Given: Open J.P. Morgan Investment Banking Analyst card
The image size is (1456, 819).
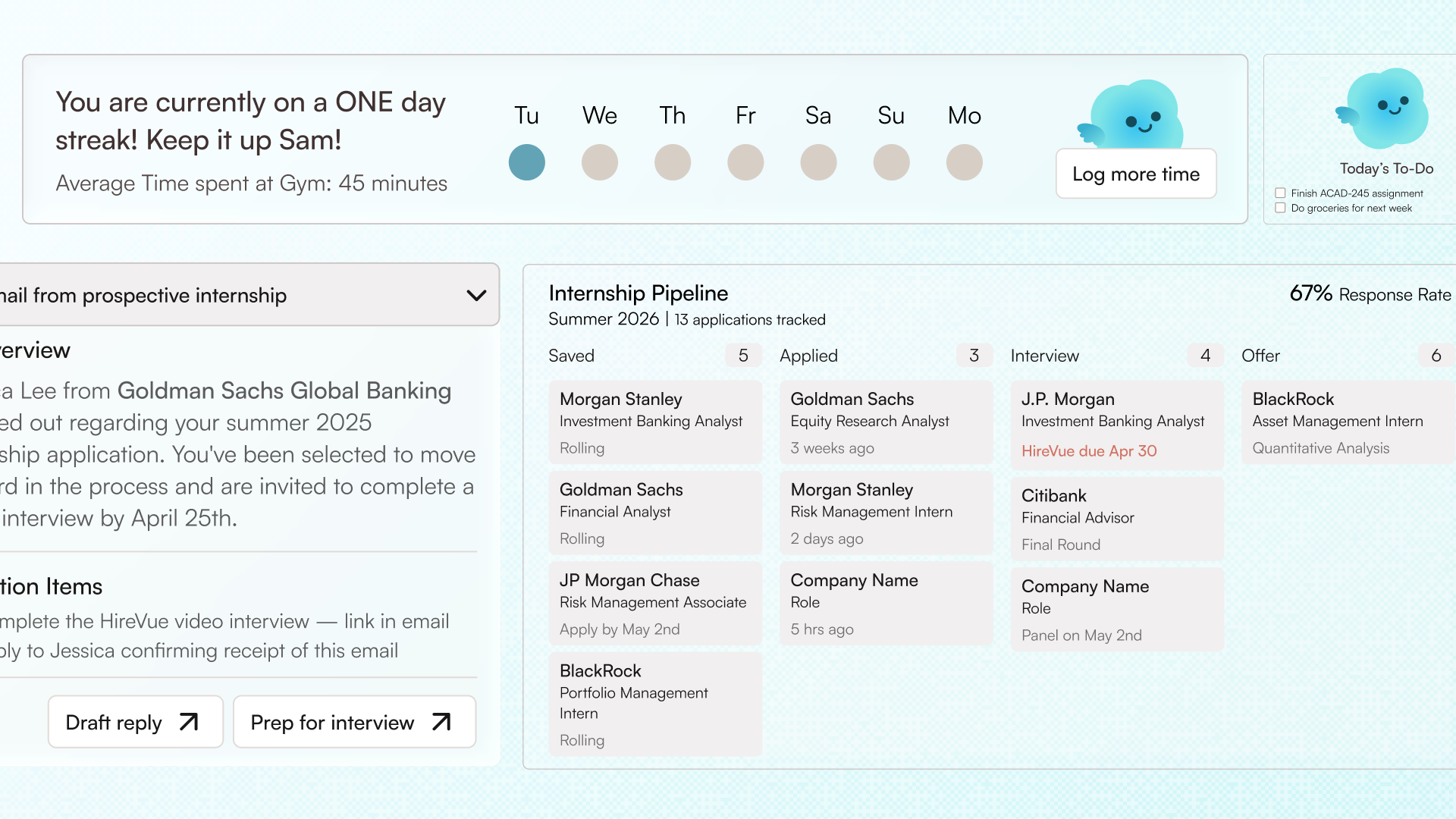Looking at the screenshot, I should (x=1117, y=425).
